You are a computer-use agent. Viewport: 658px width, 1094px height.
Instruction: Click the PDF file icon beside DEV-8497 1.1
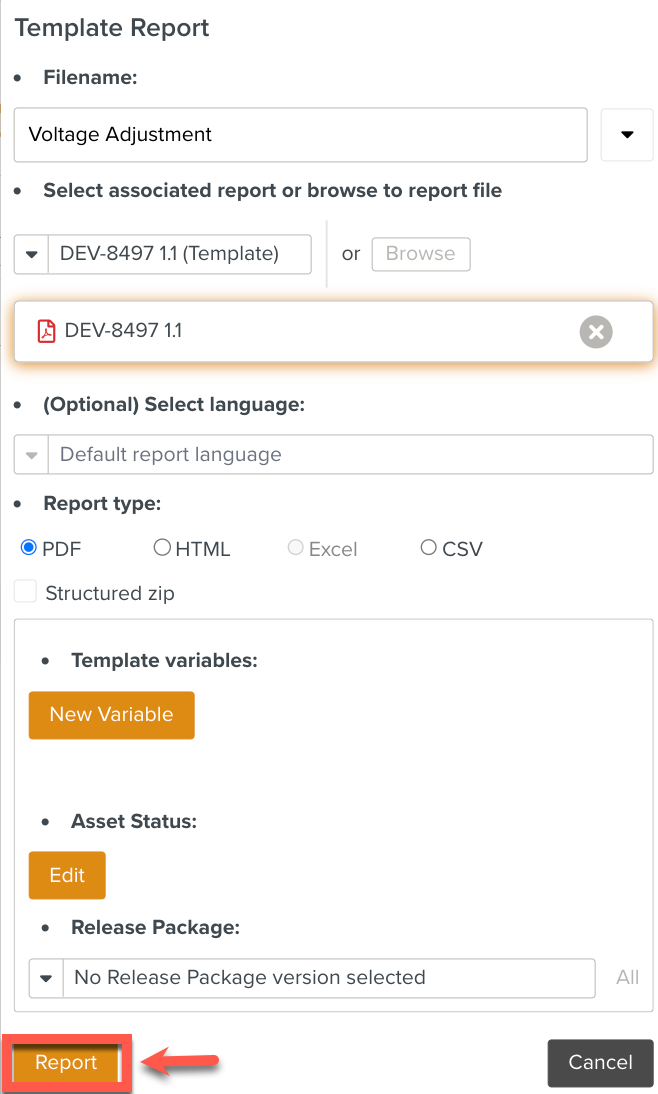46,331
